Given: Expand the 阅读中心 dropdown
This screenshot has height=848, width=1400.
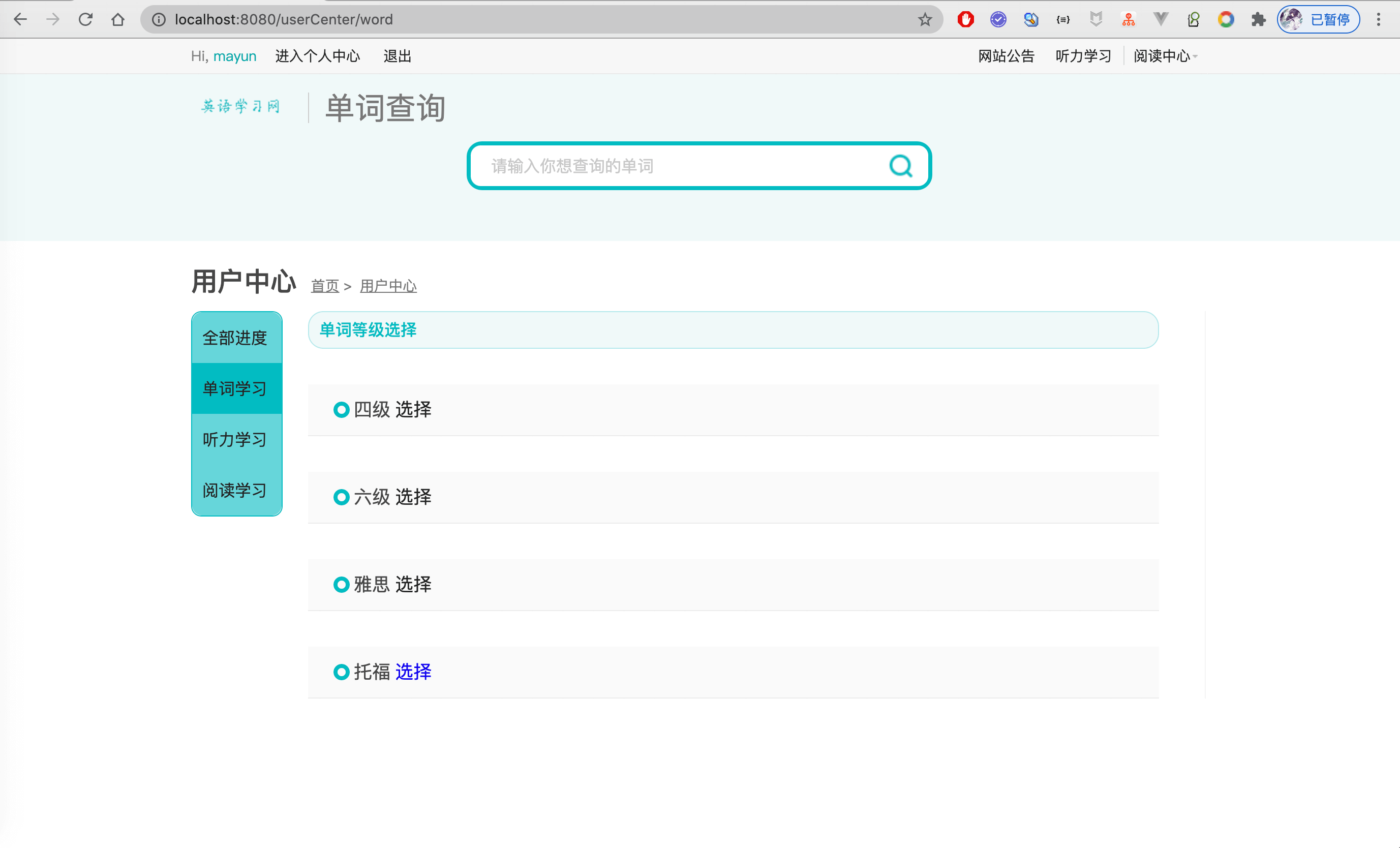Looking at the screenshot, I should coord(1165,56).
